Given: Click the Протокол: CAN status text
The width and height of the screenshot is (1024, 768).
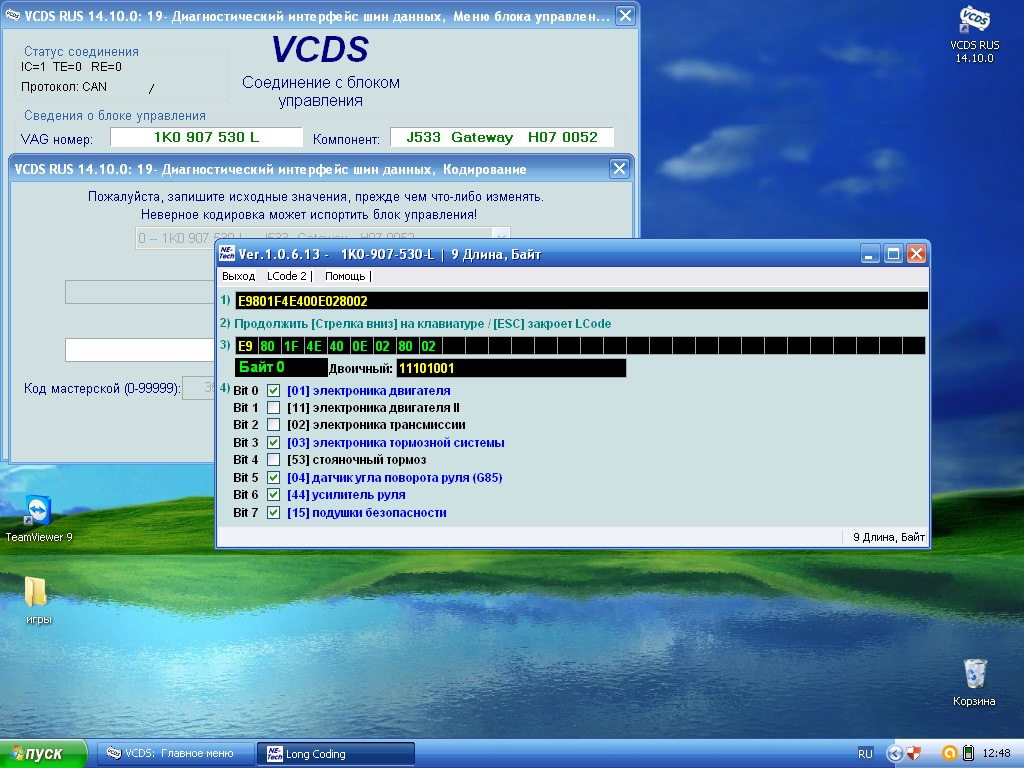Looking at the screenshot, I should coord(63,87).
